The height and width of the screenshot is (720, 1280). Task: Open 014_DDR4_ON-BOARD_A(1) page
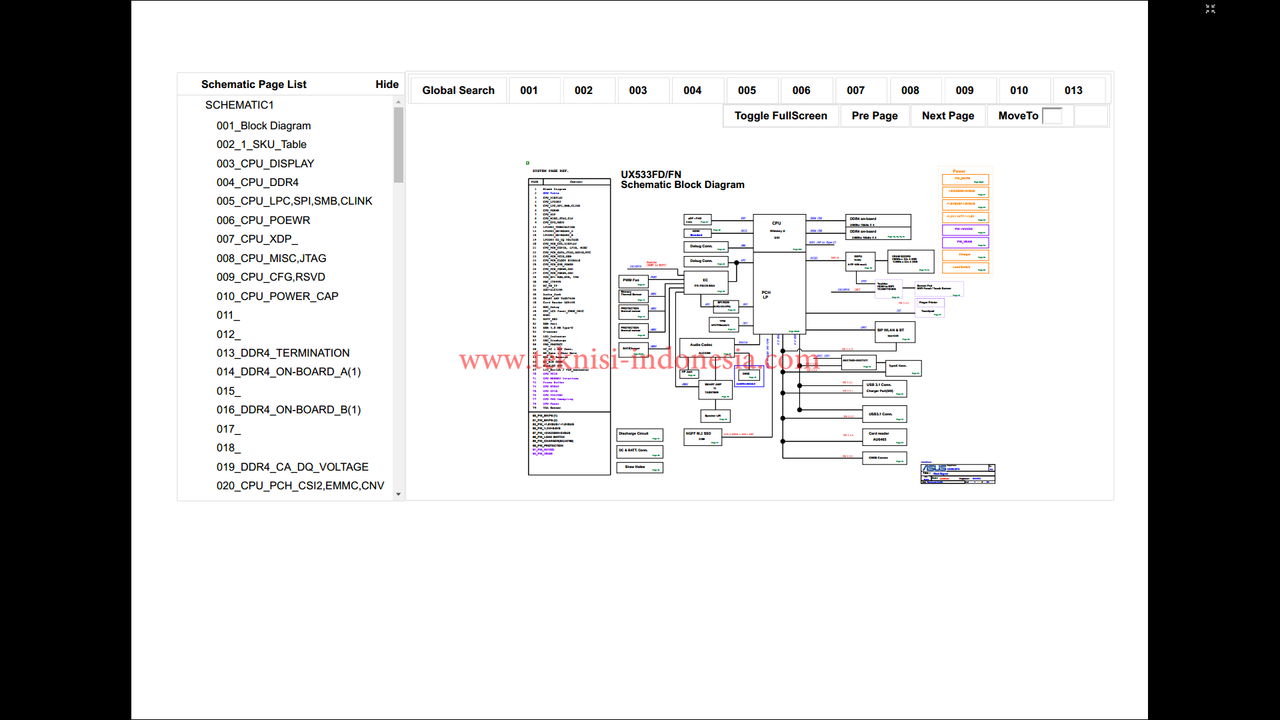click(289, 372)
